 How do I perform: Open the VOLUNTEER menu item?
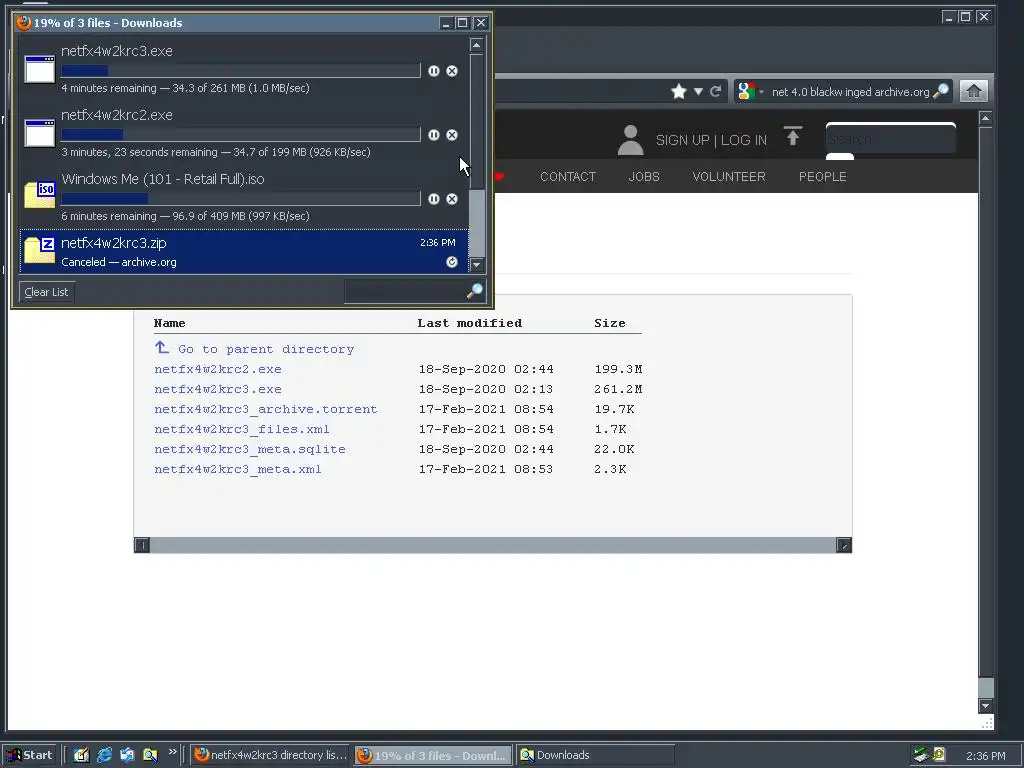point(729,176)
